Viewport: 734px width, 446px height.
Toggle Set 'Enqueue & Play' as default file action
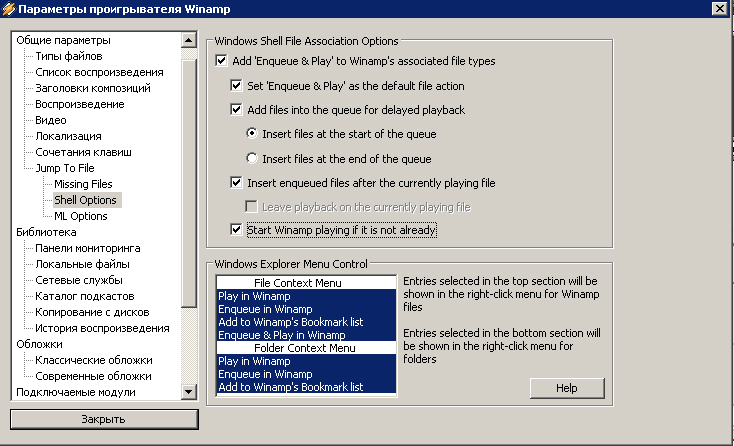click(236, 85)
